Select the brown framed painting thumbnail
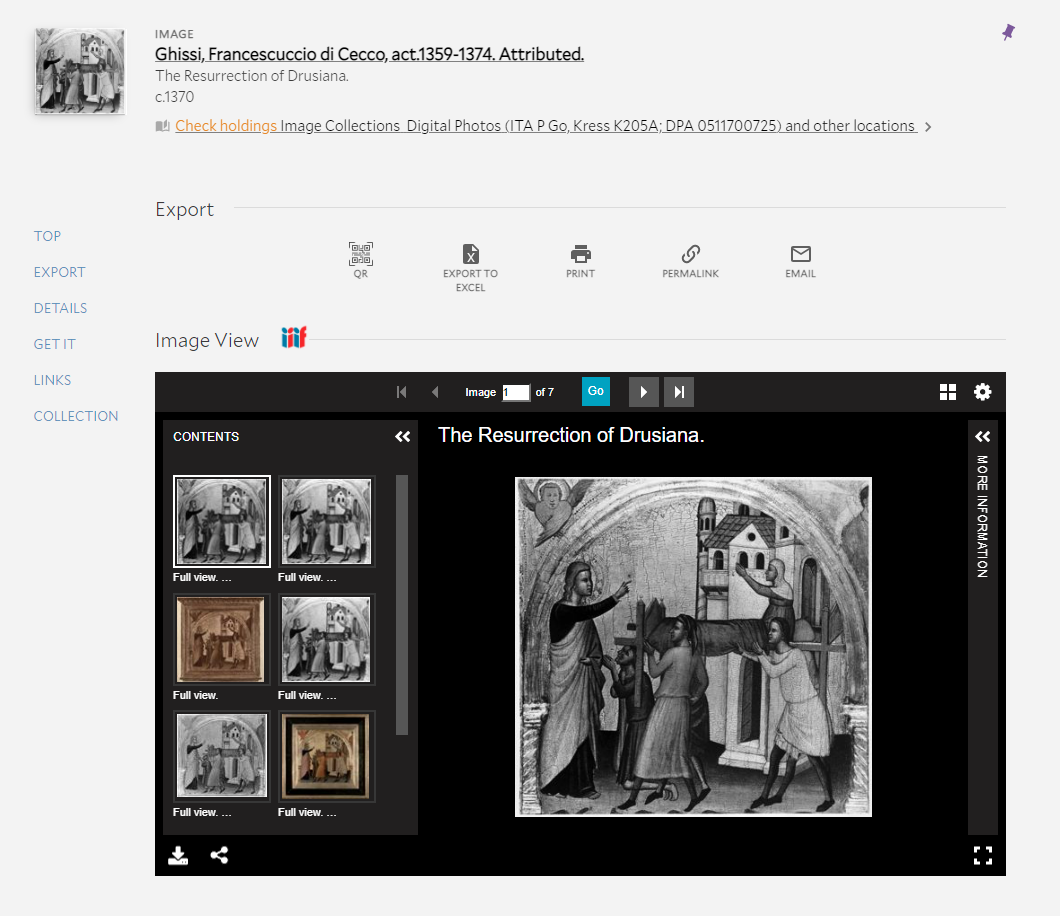The image size is (1060, 916). [221, 640]
